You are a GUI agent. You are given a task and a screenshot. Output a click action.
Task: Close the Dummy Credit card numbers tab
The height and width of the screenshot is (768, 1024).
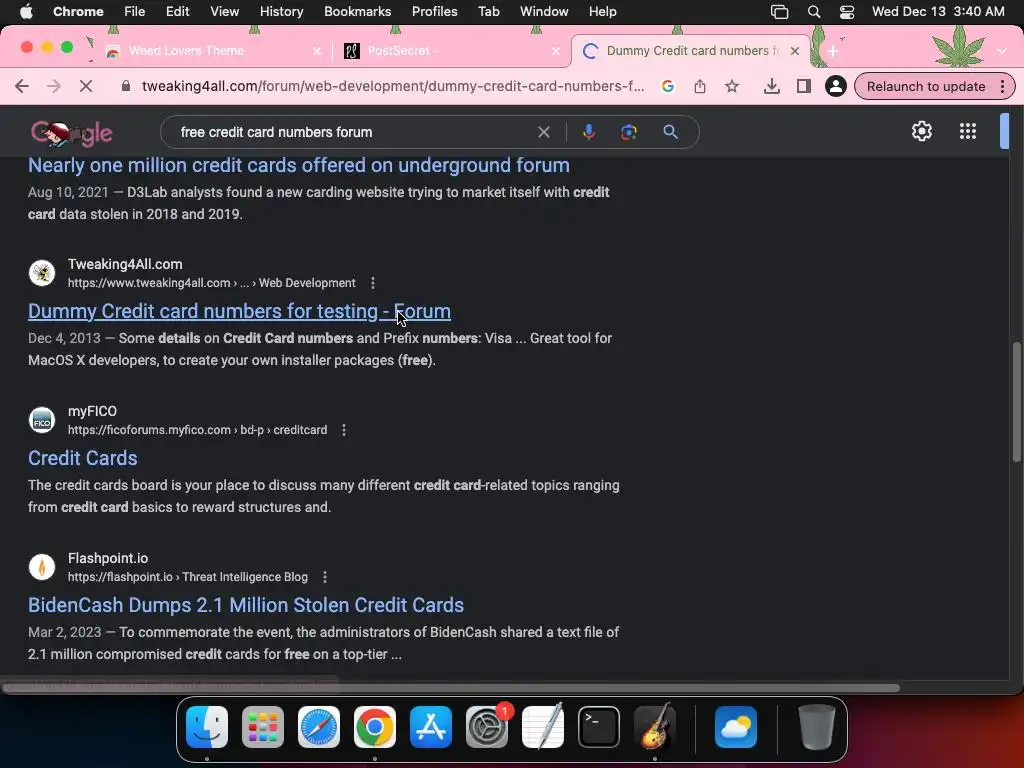[795, 51]
